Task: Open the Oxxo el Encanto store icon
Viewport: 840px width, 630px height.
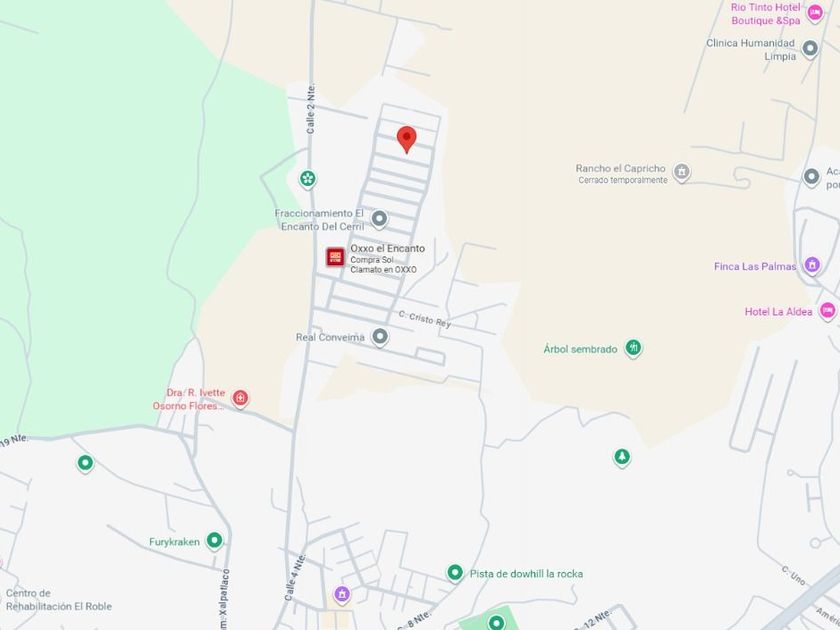Action: coord(336,257)
